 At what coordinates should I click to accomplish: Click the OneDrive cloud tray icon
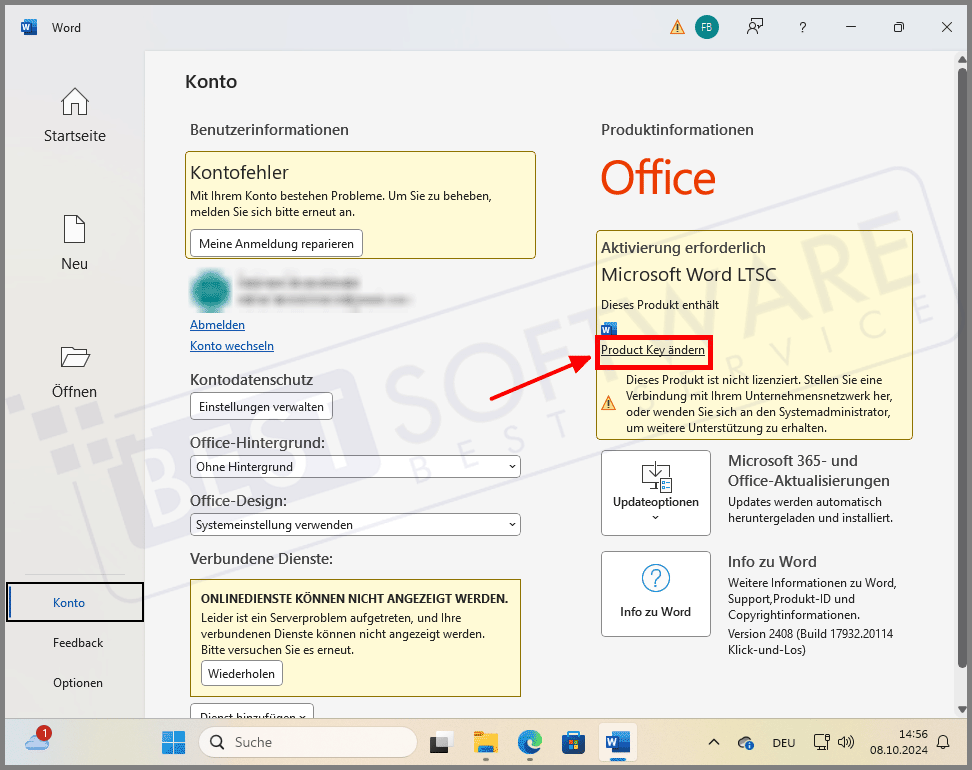coord(746,742)
